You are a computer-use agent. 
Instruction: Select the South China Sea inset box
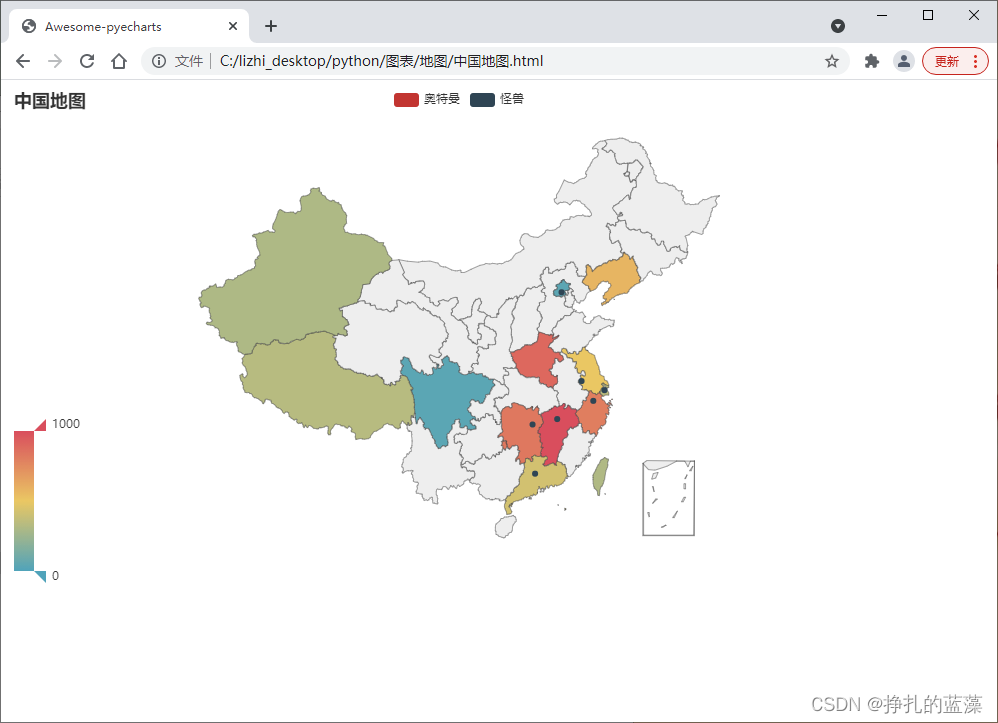pos(667,497)
